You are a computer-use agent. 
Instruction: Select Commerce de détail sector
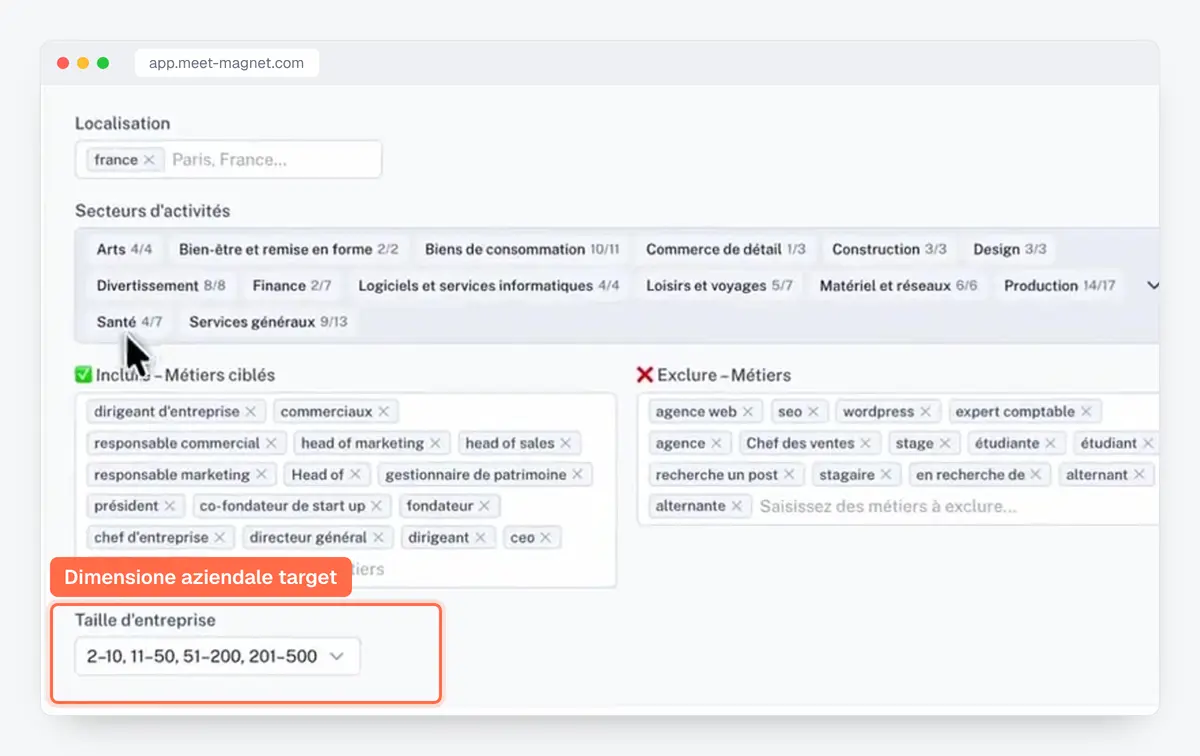(x=725, y=249)
